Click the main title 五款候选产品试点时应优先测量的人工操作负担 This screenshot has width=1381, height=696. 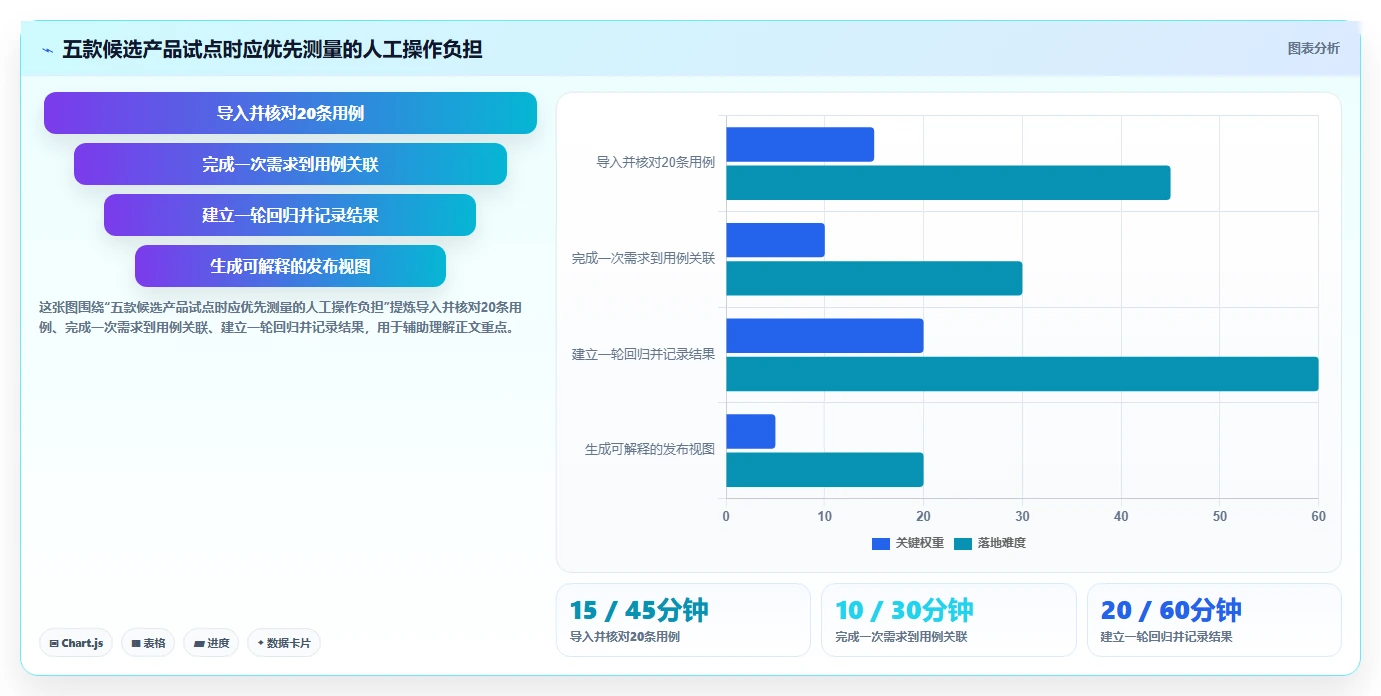pos(272,49)
